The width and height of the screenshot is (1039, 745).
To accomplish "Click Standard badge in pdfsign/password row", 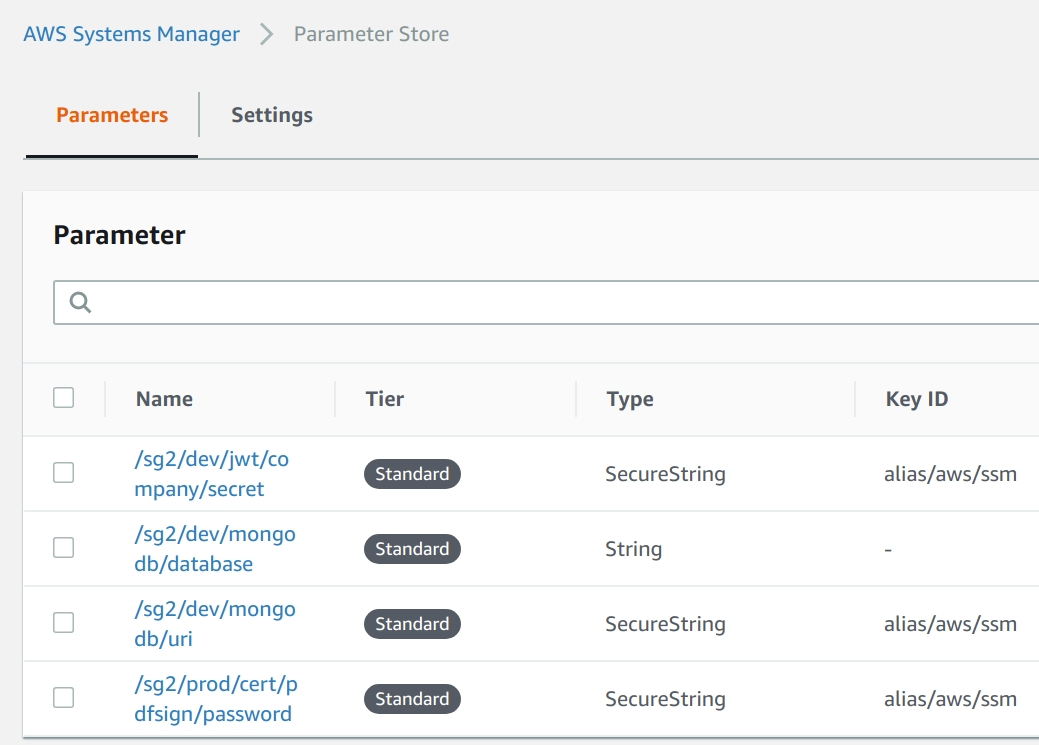I will (x=412, y=699).
